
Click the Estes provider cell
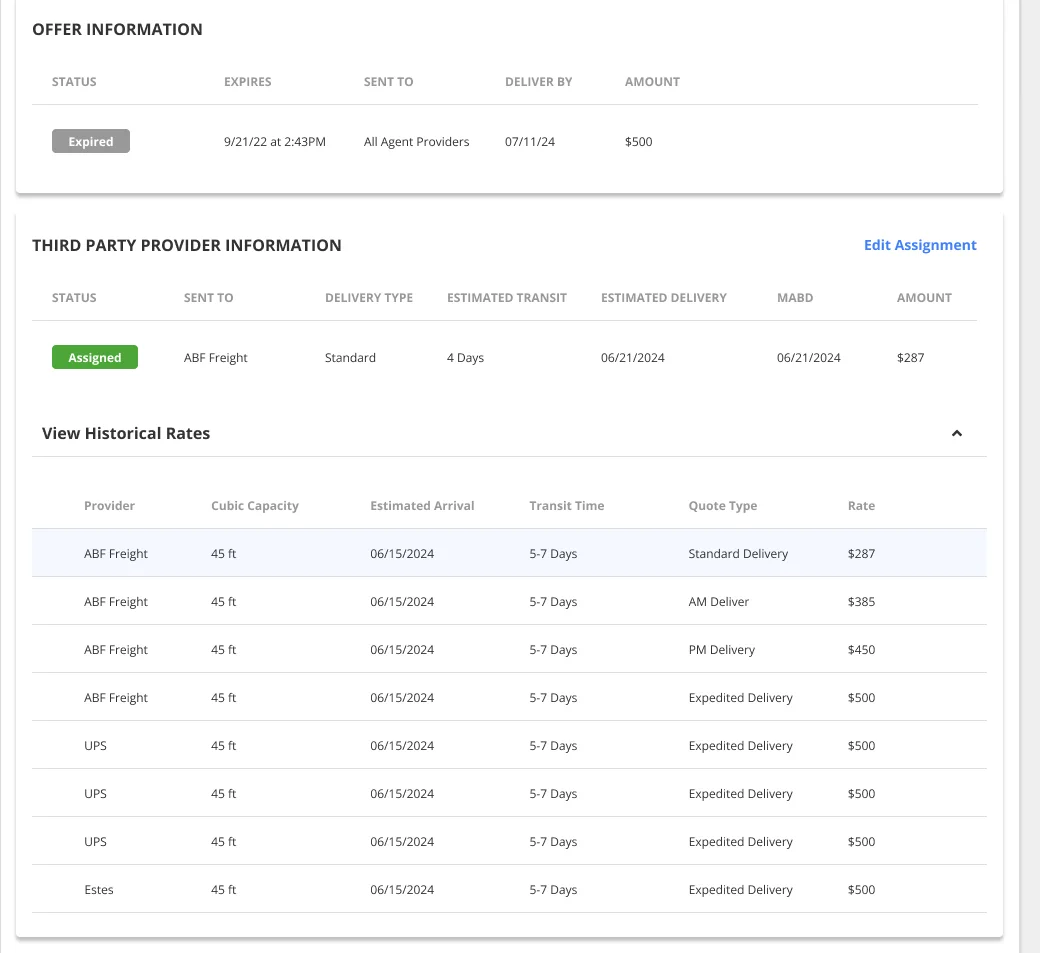tap(99, 890)
